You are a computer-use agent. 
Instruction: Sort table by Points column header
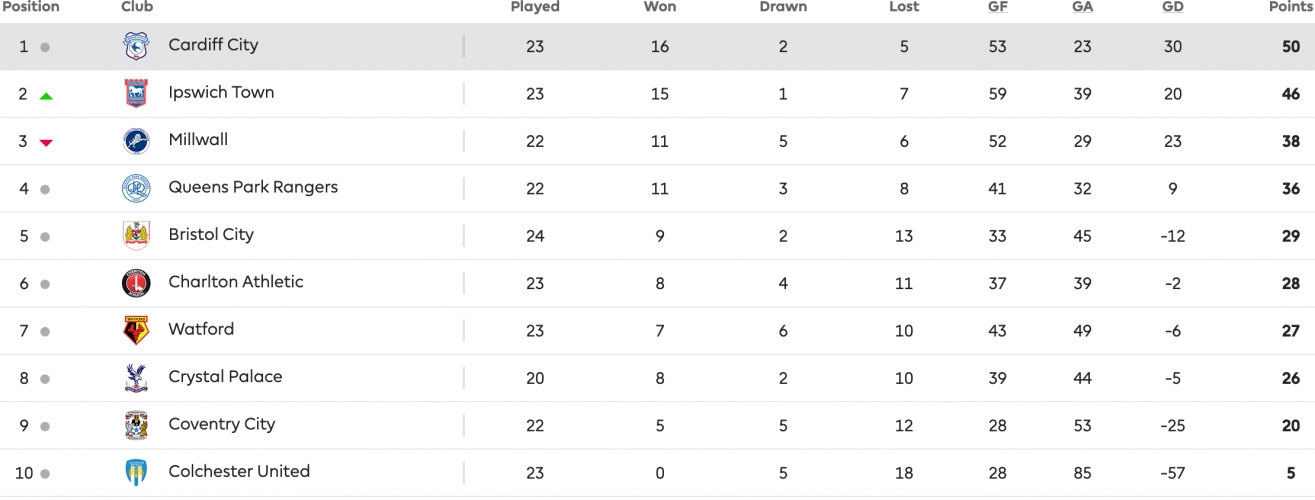pos(1291,7)
